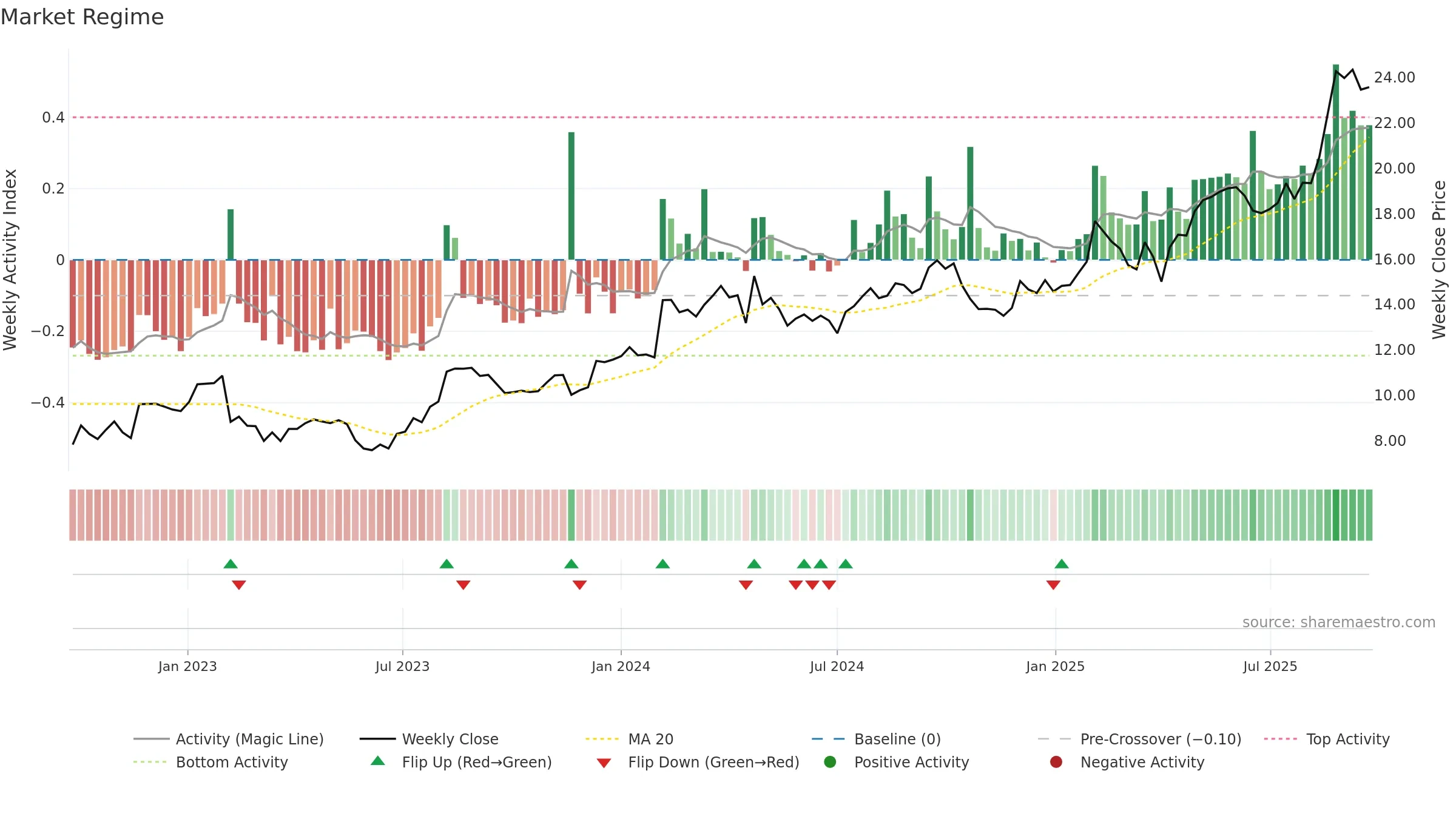Select flip-up marker just after Jul 2024

click(846, 564)
